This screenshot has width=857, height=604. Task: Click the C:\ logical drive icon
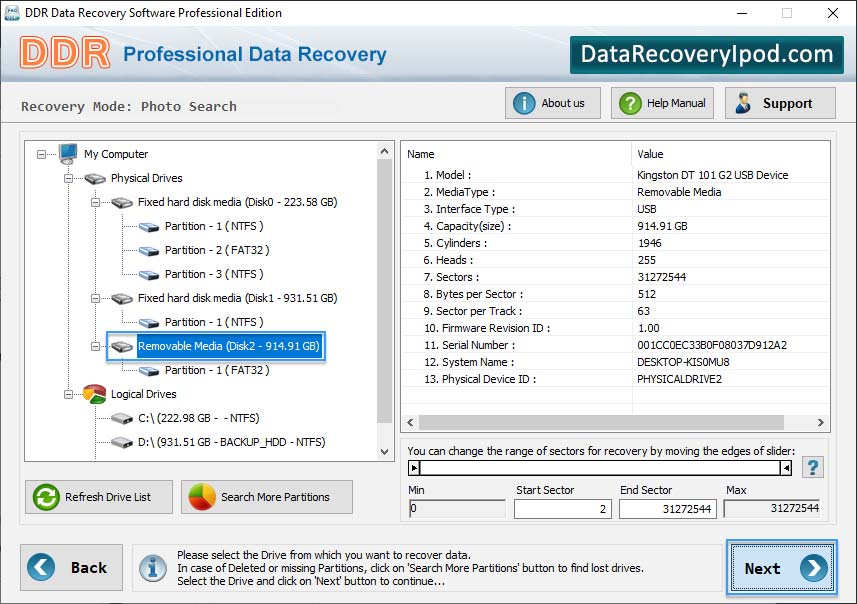coord(122,419)
